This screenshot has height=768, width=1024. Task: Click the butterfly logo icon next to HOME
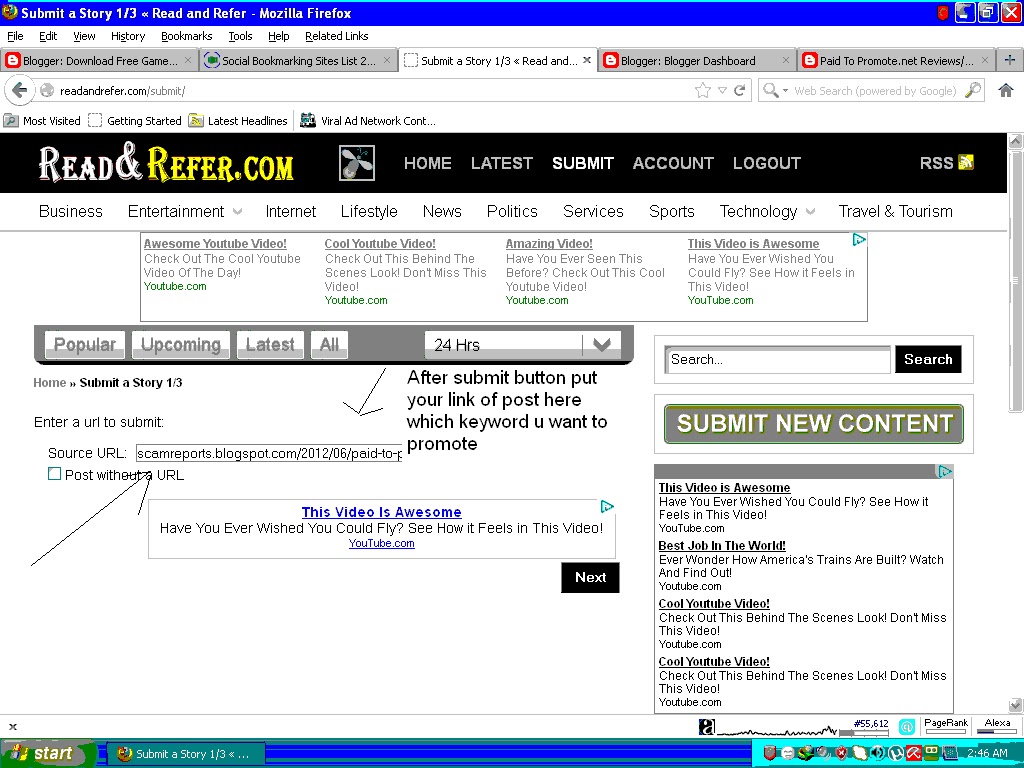click(357, 163)
